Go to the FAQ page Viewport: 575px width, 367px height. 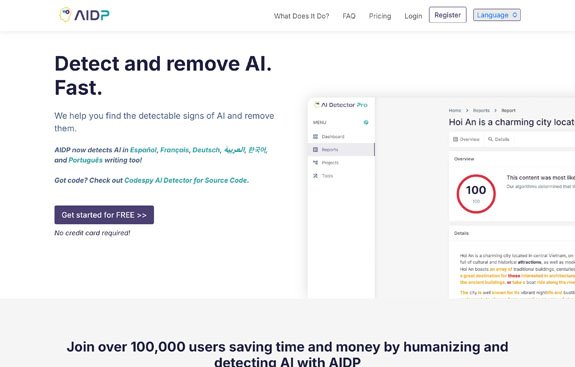point(349,16)
